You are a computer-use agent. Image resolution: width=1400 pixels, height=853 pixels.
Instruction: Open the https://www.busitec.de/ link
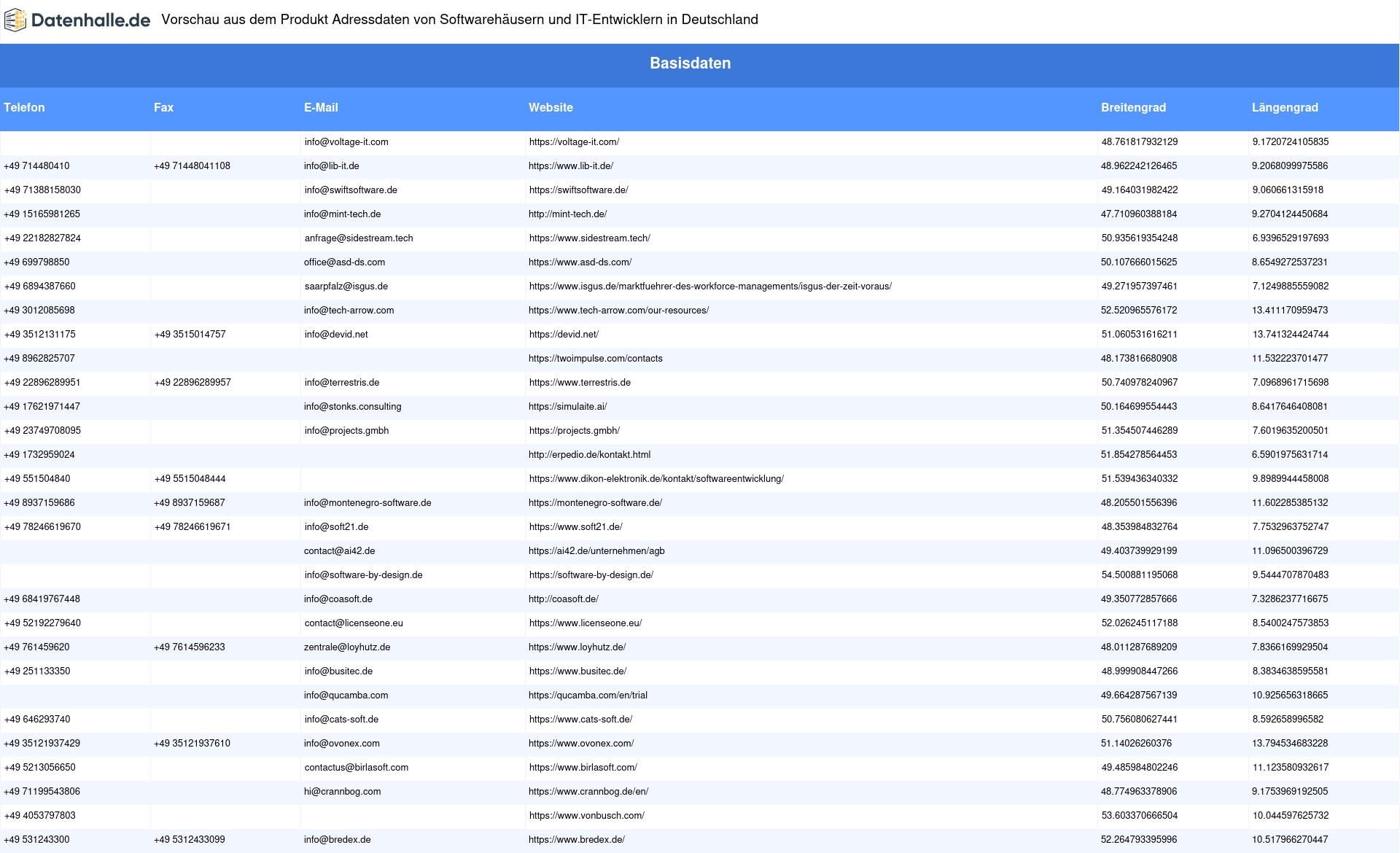point(577,671)
